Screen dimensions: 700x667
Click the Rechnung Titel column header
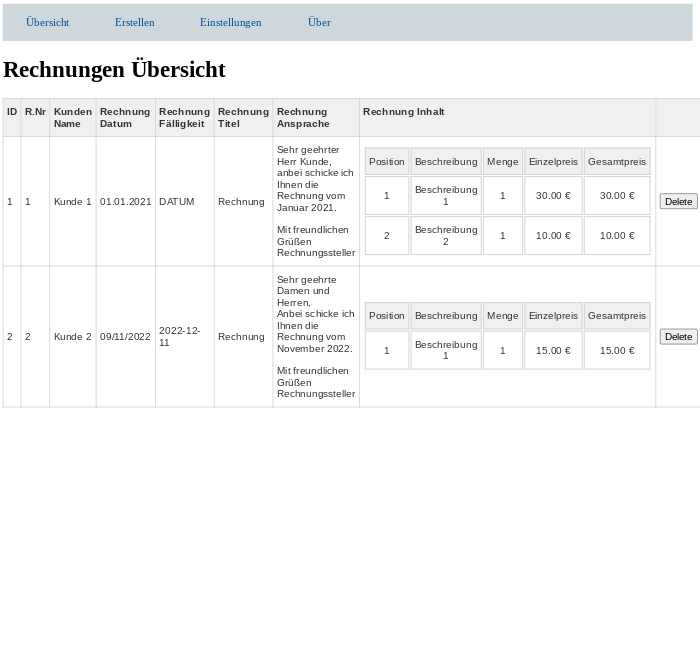[x=243, y=117]
